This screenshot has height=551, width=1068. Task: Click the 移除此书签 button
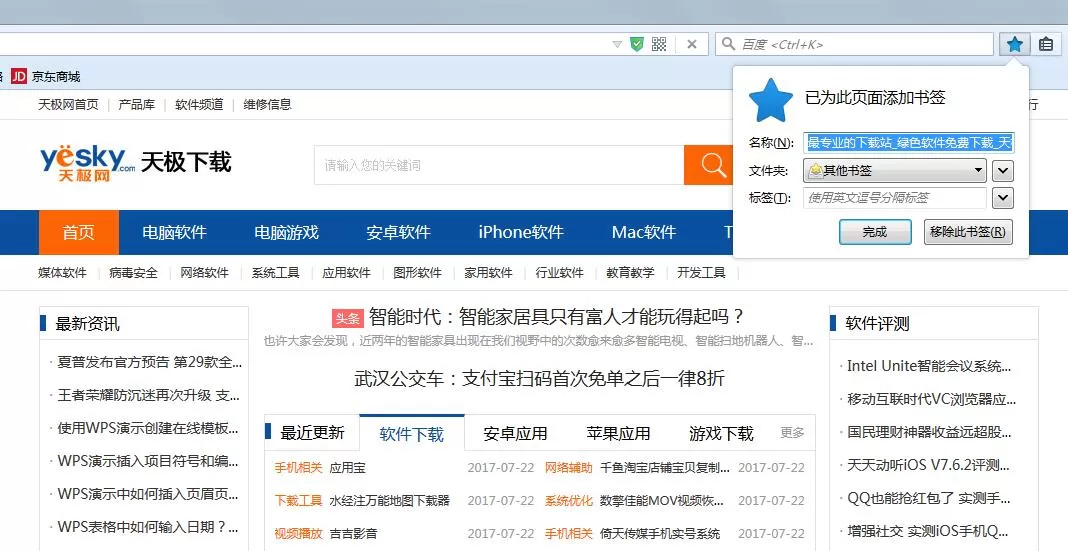tap(968, 232)
